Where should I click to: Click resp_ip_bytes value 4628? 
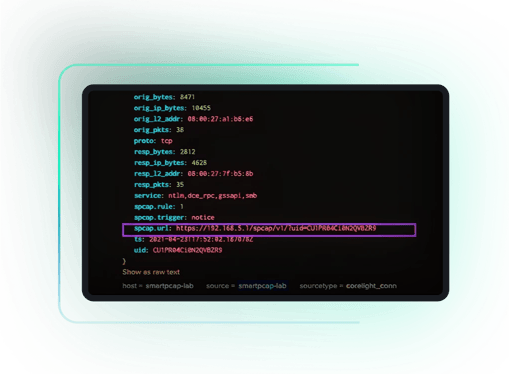click(199, 163)
